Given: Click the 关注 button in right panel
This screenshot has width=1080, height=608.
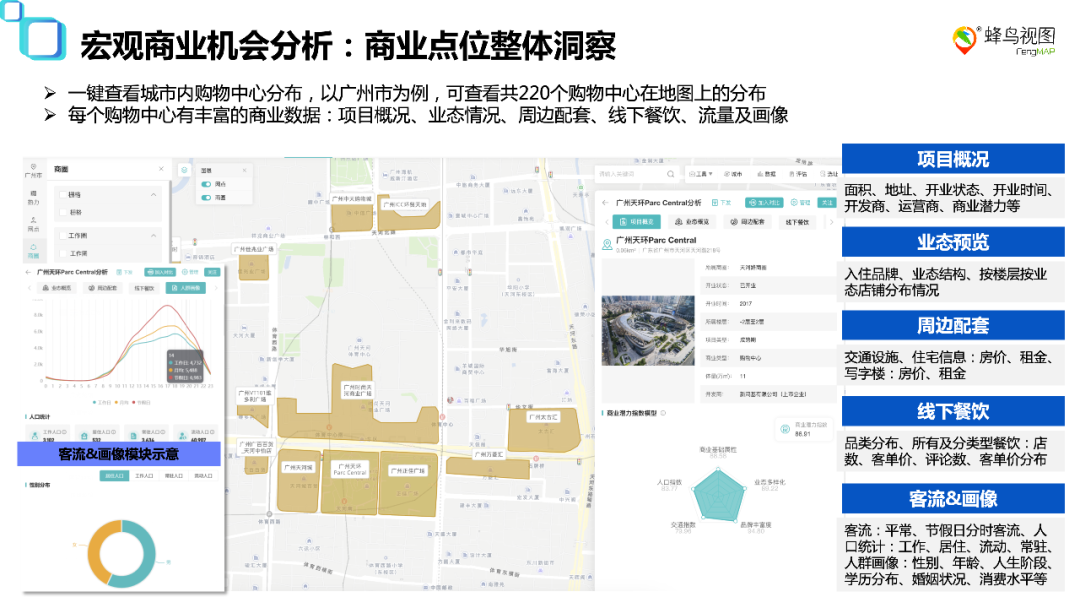Looking at the screenshot, I should coord(826,202).
